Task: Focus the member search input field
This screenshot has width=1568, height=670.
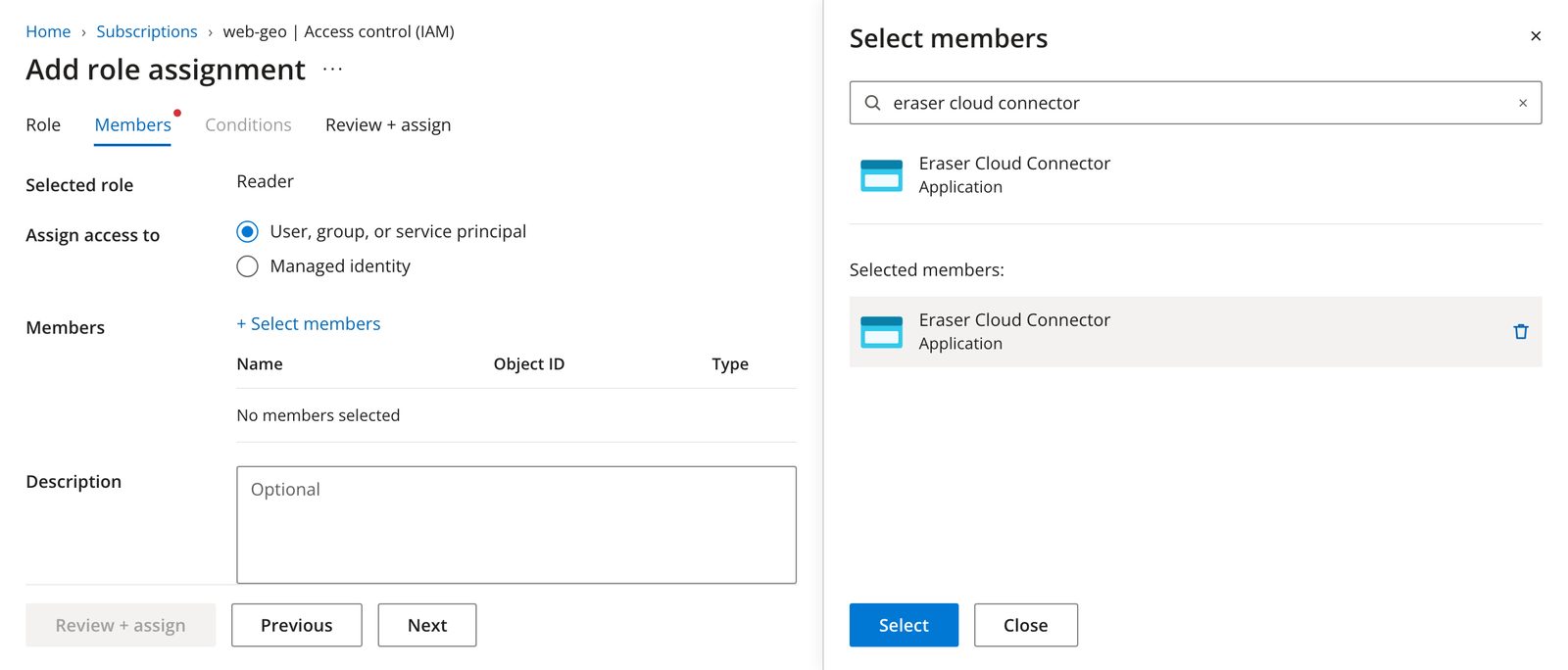Action: [x=1196, y=103]
